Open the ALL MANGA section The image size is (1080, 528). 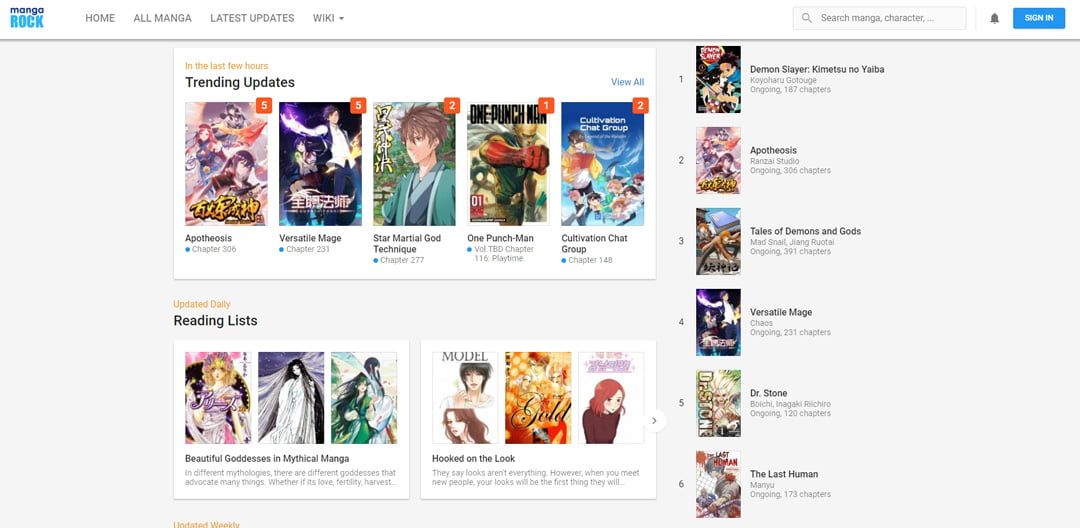pos(163,18)
